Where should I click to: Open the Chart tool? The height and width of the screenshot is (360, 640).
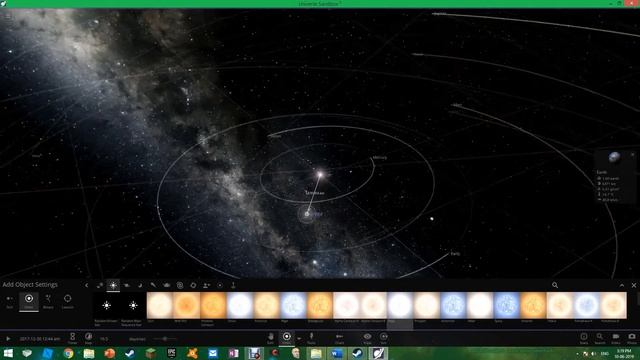coord(339,338)
